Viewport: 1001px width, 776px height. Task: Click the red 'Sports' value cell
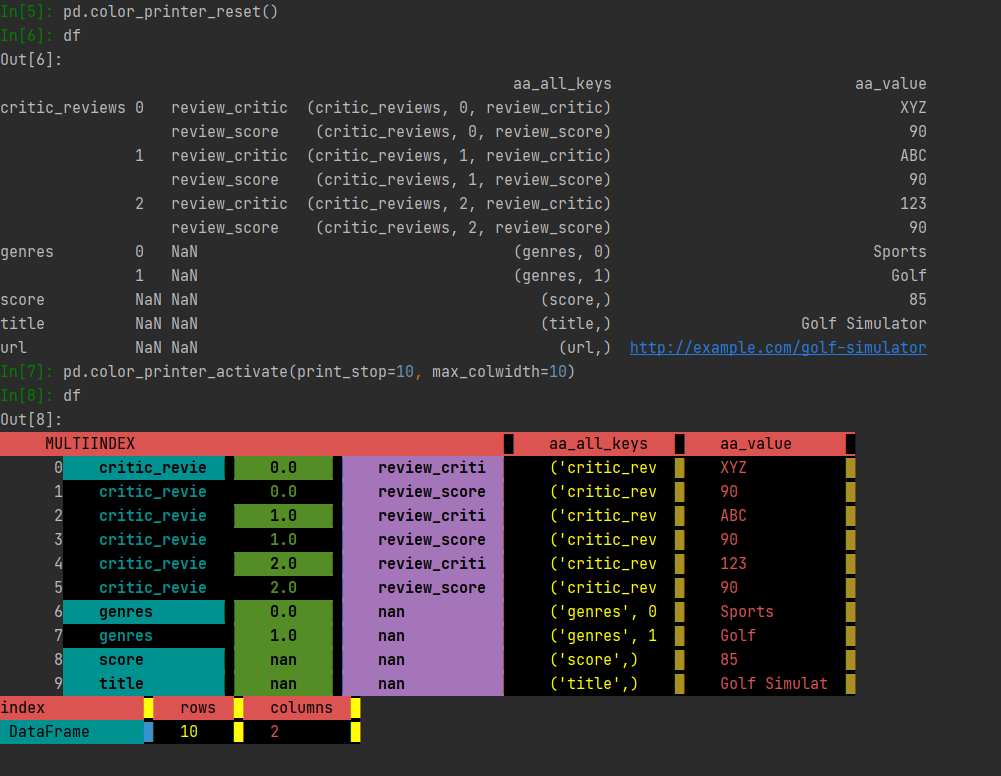tap(746, 612)
